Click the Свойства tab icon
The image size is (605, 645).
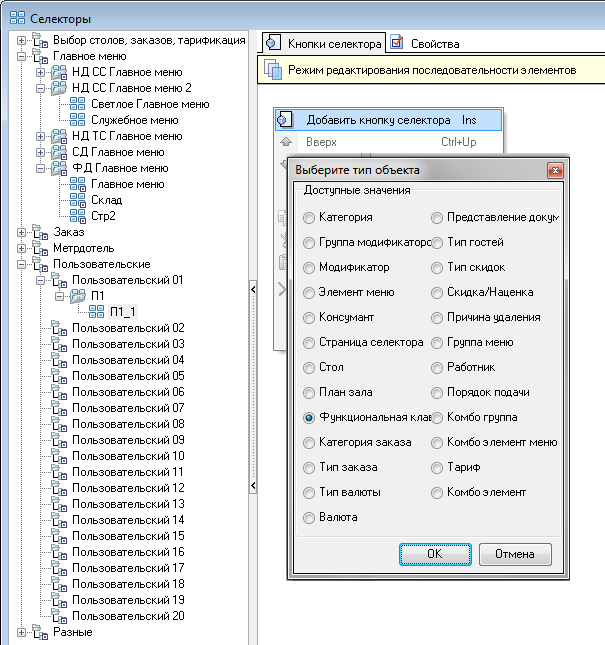pos(398,44)
